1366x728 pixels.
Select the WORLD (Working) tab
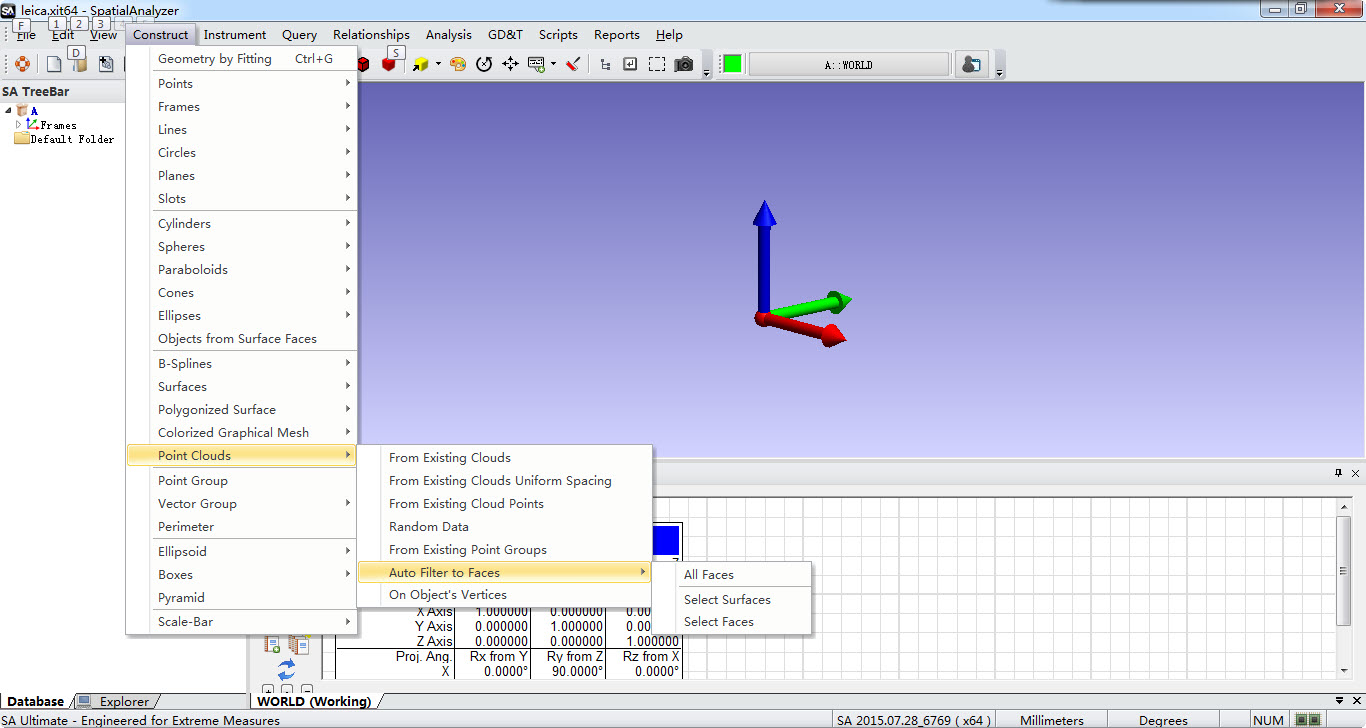(x=314, y=702)
